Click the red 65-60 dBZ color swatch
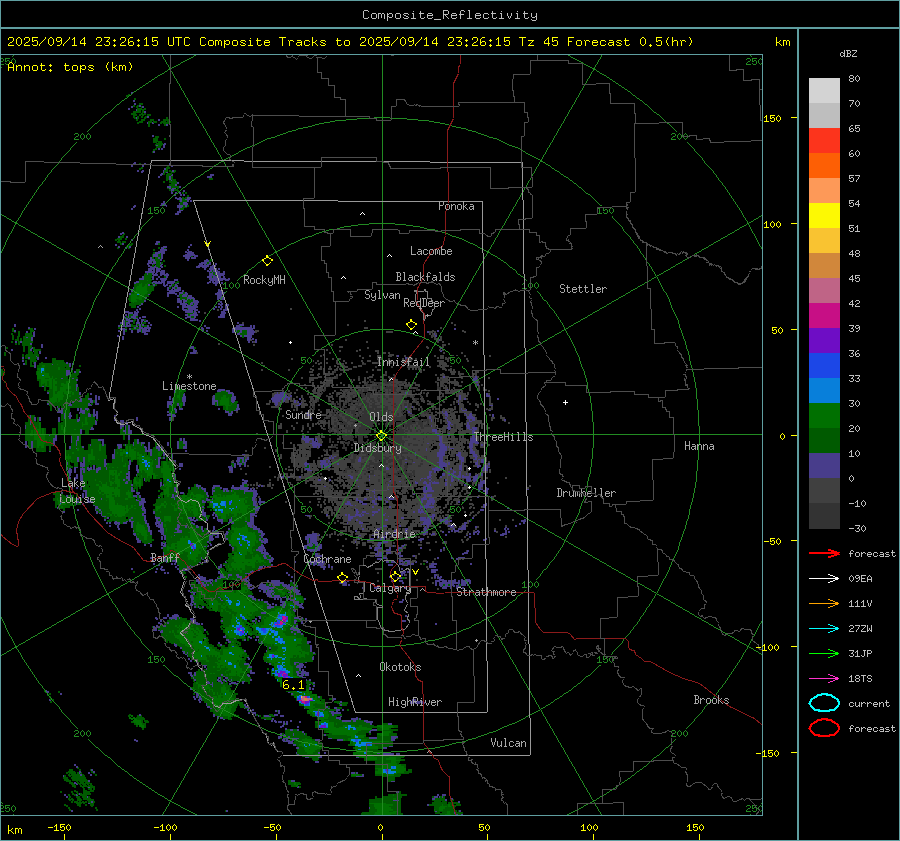 pos(824,141)
